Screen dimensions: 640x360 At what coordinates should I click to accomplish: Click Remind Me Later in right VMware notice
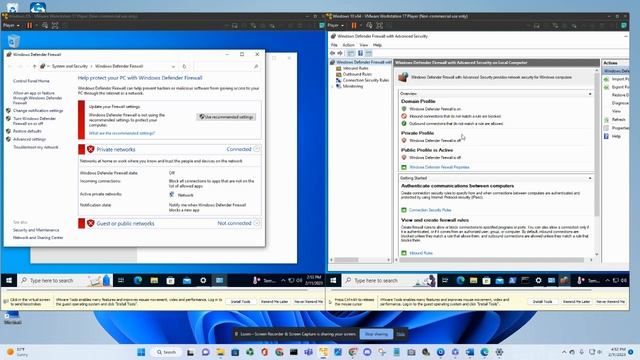[x=576, y=302]
